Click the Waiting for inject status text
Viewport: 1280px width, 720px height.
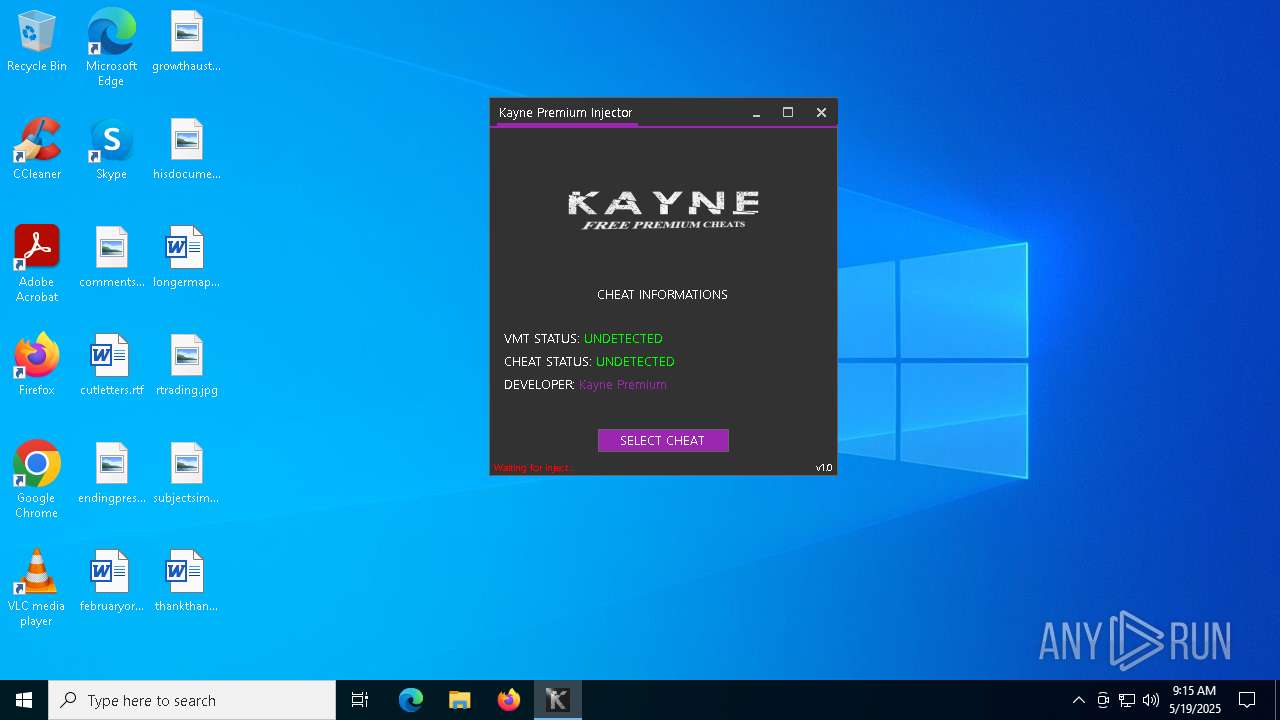click(533, 468)
